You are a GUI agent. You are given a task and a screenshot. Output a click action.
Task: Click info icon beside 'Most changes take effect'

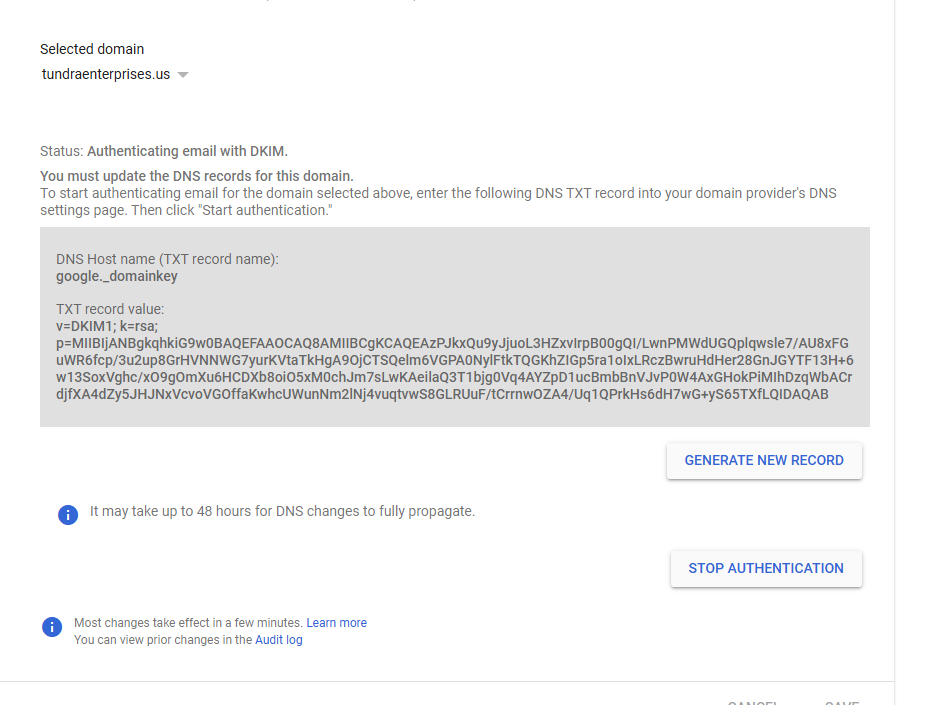(52, 626)
